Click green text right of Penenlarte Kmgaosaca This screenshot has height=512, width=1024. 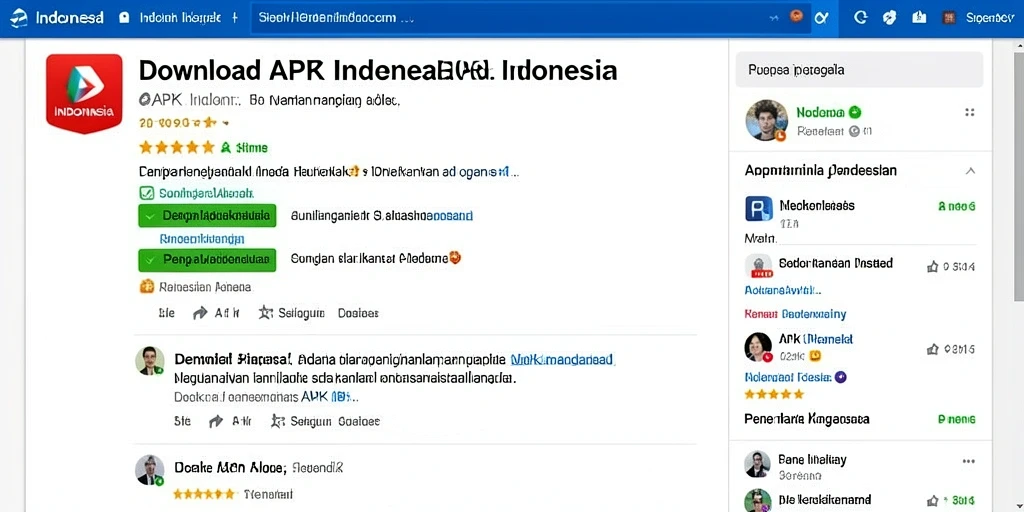(x=956, y=419)
